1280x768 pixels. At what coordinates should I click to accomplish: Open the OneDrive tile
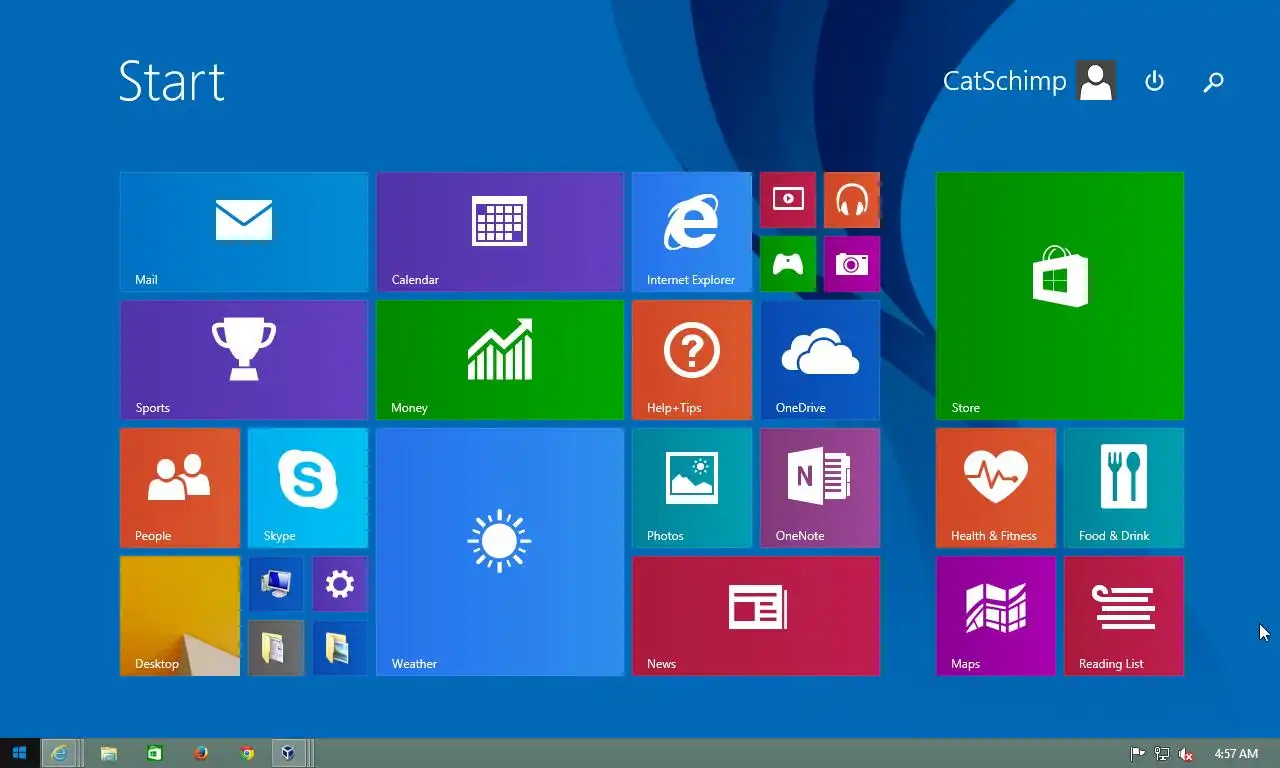(x=820, y=360)
